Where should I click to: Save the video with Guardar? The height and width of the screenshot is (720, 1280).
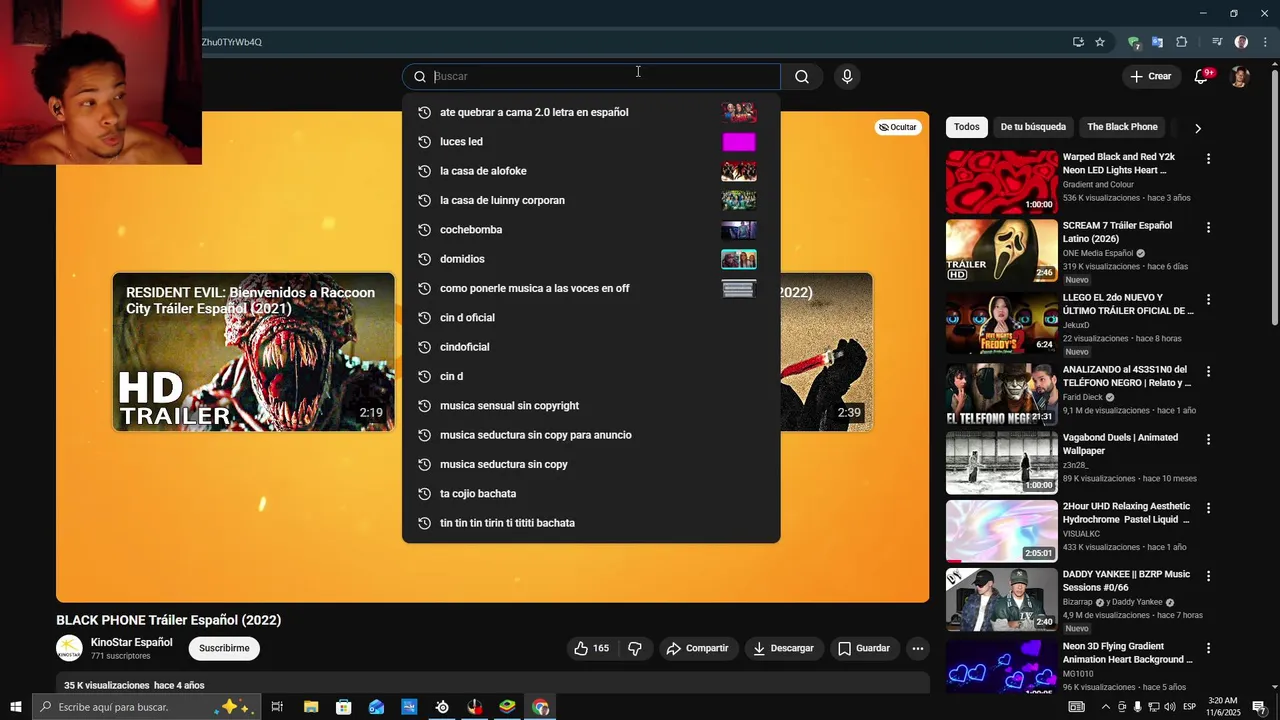coord(864,648)
